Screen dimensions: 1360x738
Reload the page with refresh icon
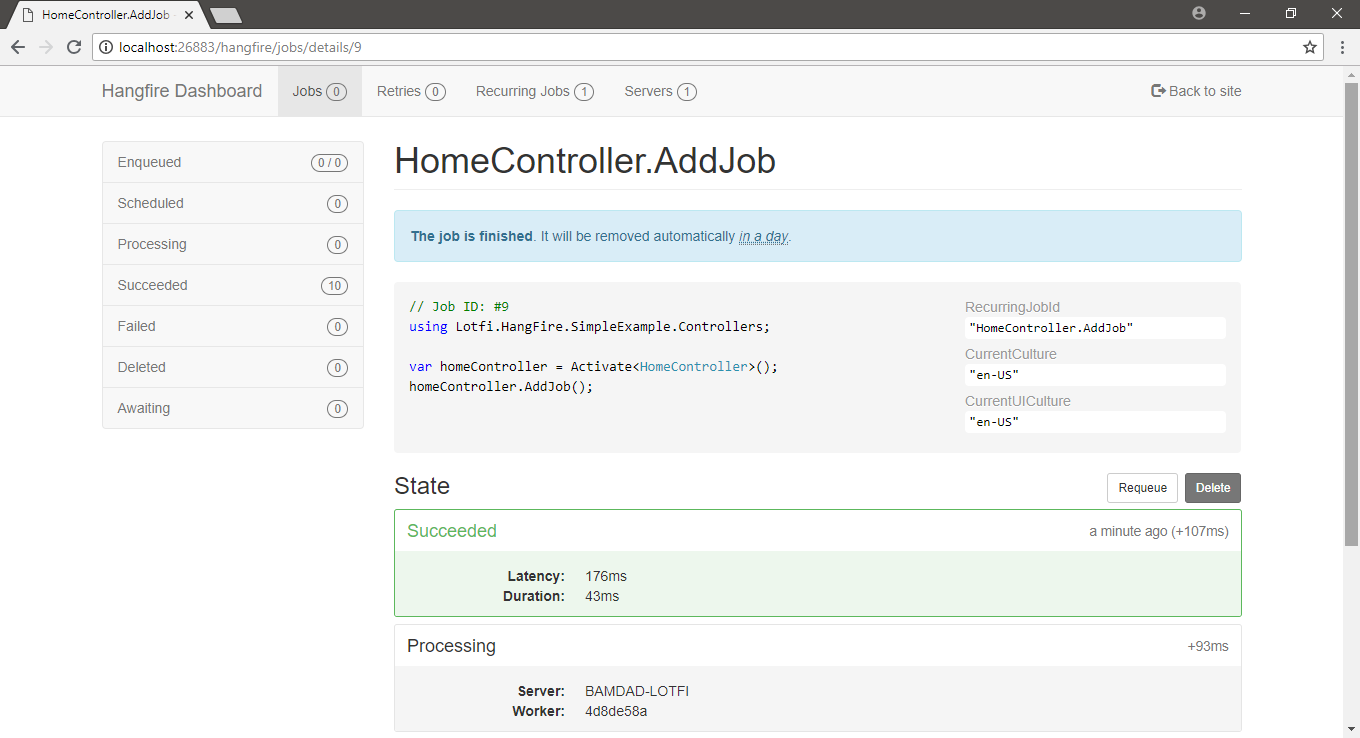coord(74,47)
